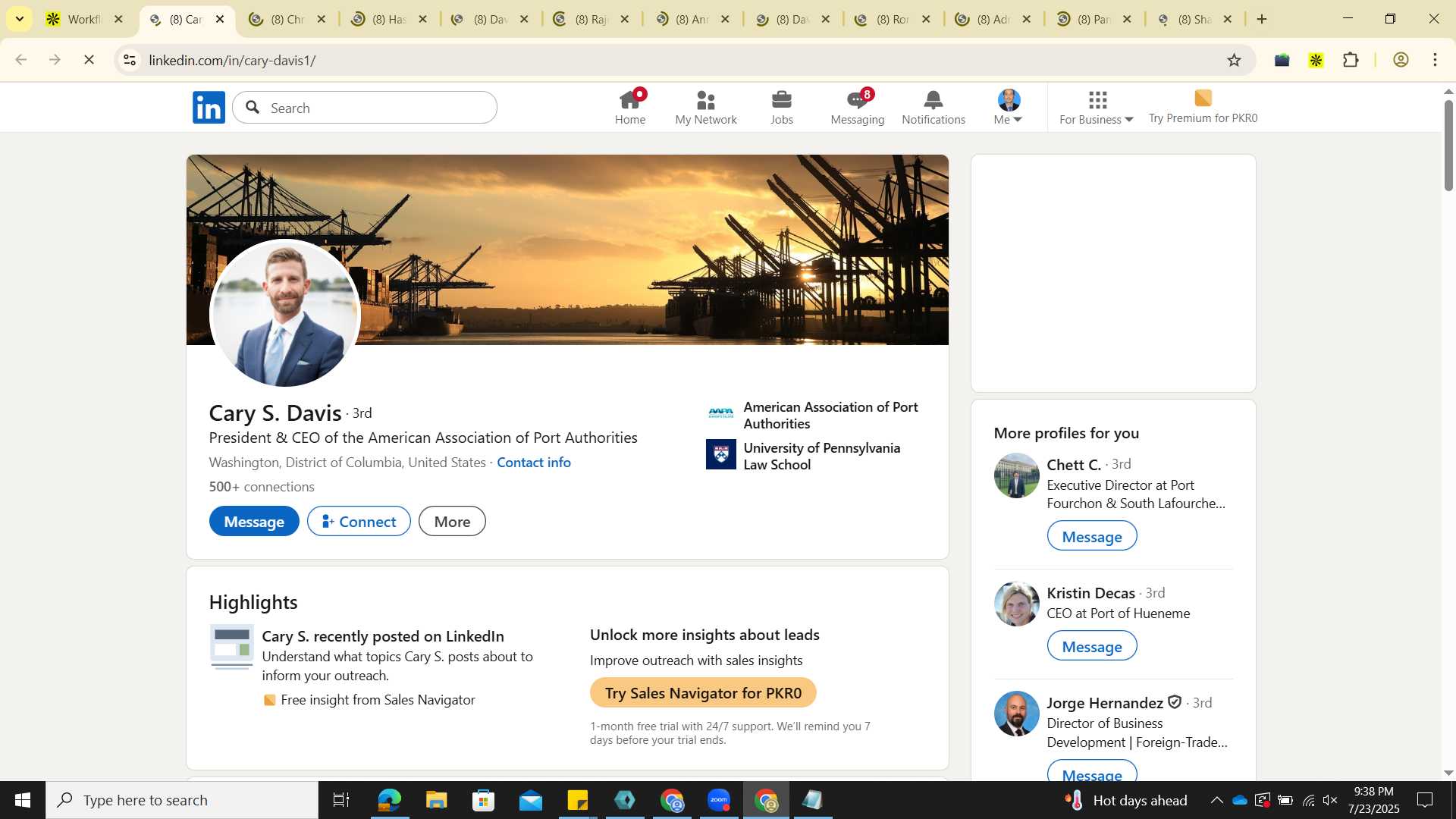Click Try Sales Navigator for PKR0 button
This screenshot has height=819, width=1456.
click(703, 692)
